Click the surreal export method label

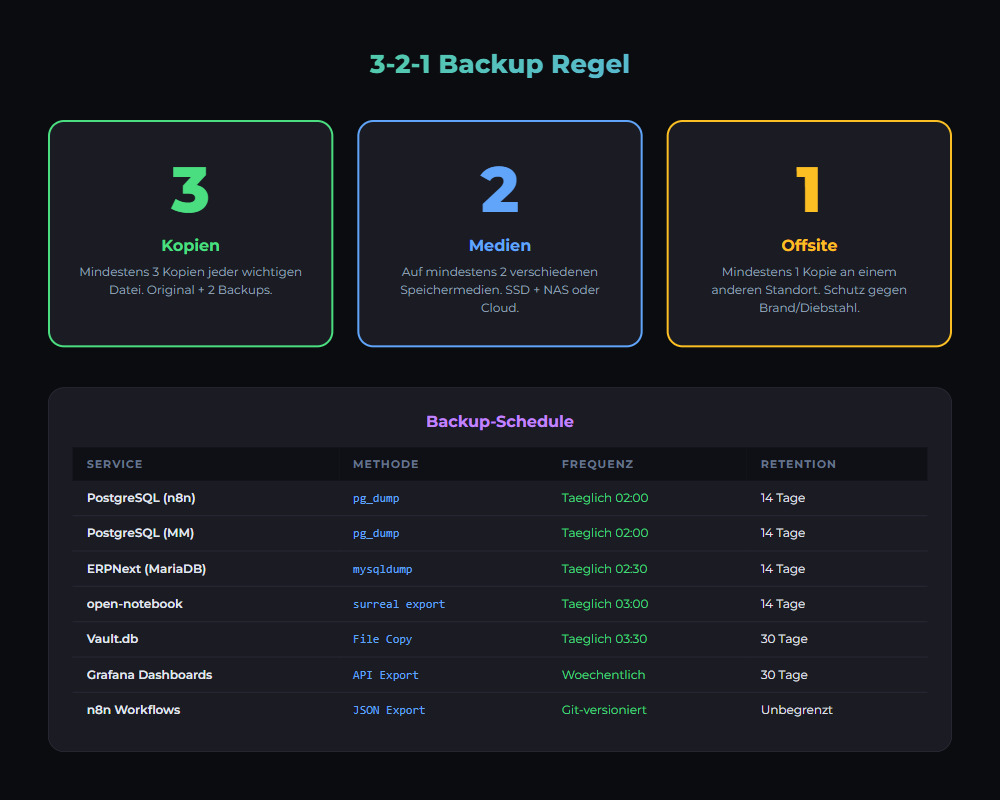(x=399, y=604)
